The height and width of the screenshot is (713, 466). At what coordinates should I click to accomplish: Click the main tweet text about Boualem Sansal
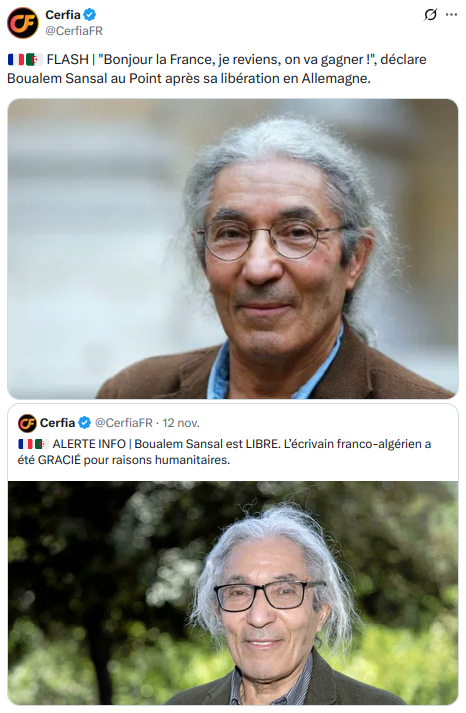tap(217, 69)
